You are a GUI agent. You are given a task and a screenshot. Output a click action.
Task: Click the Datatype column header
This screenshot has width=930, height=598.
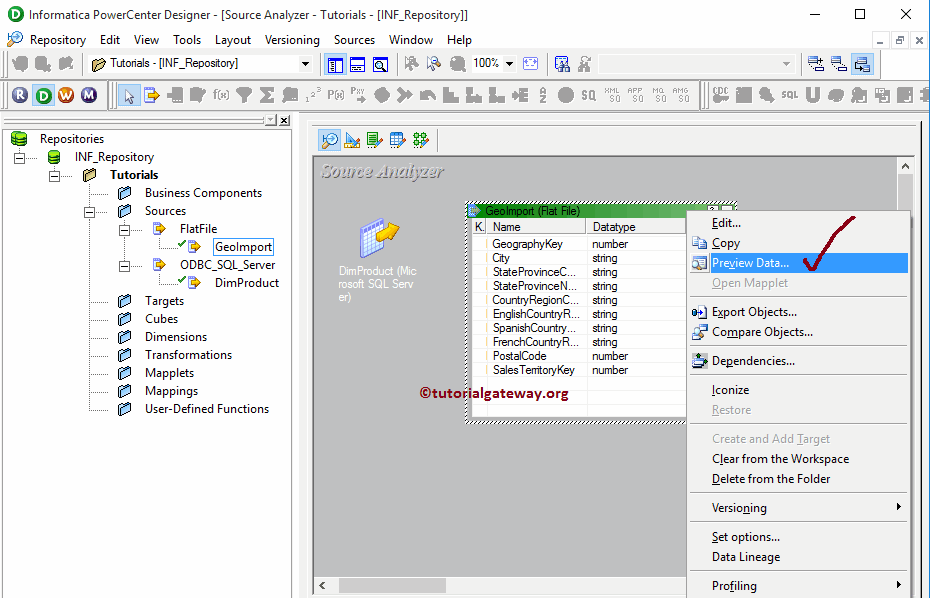tap(636, 227)
